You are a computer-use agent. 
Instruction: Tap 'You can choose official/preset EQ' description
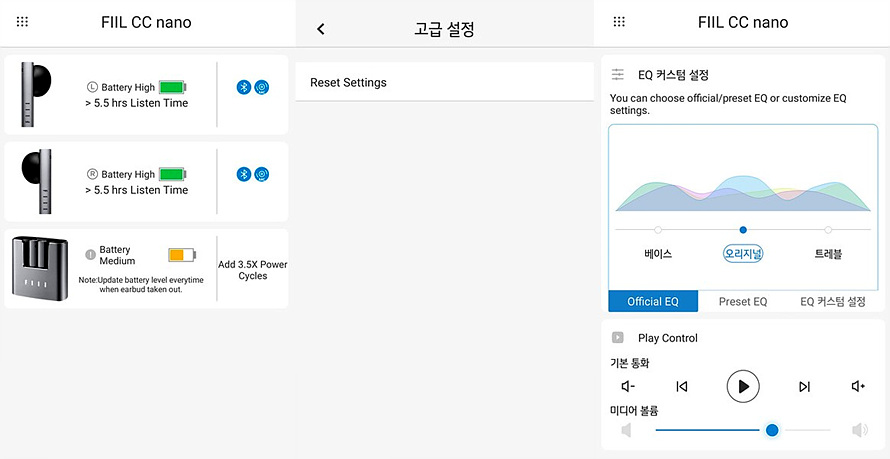pyautogui.click(x=728, y=104)
